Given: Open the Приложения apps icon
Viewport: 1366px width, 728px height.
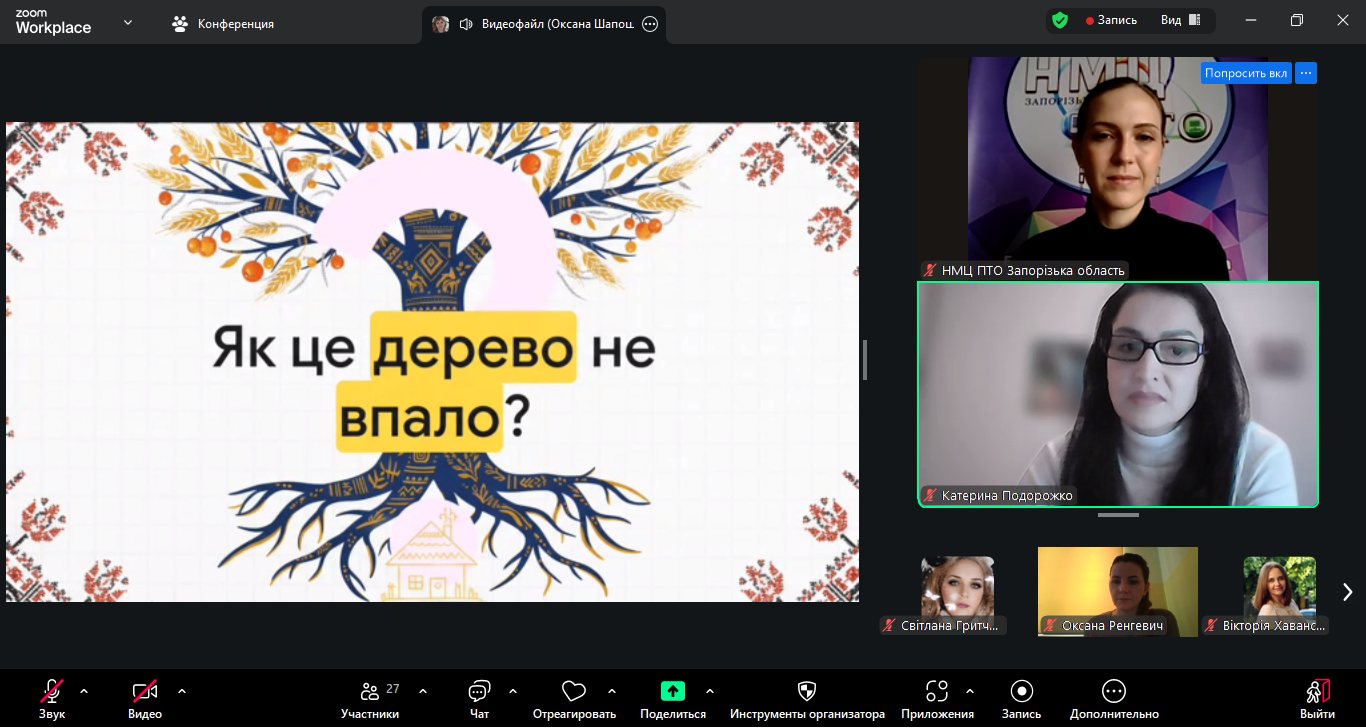Looking at the screenshot, I should point(937,691).
